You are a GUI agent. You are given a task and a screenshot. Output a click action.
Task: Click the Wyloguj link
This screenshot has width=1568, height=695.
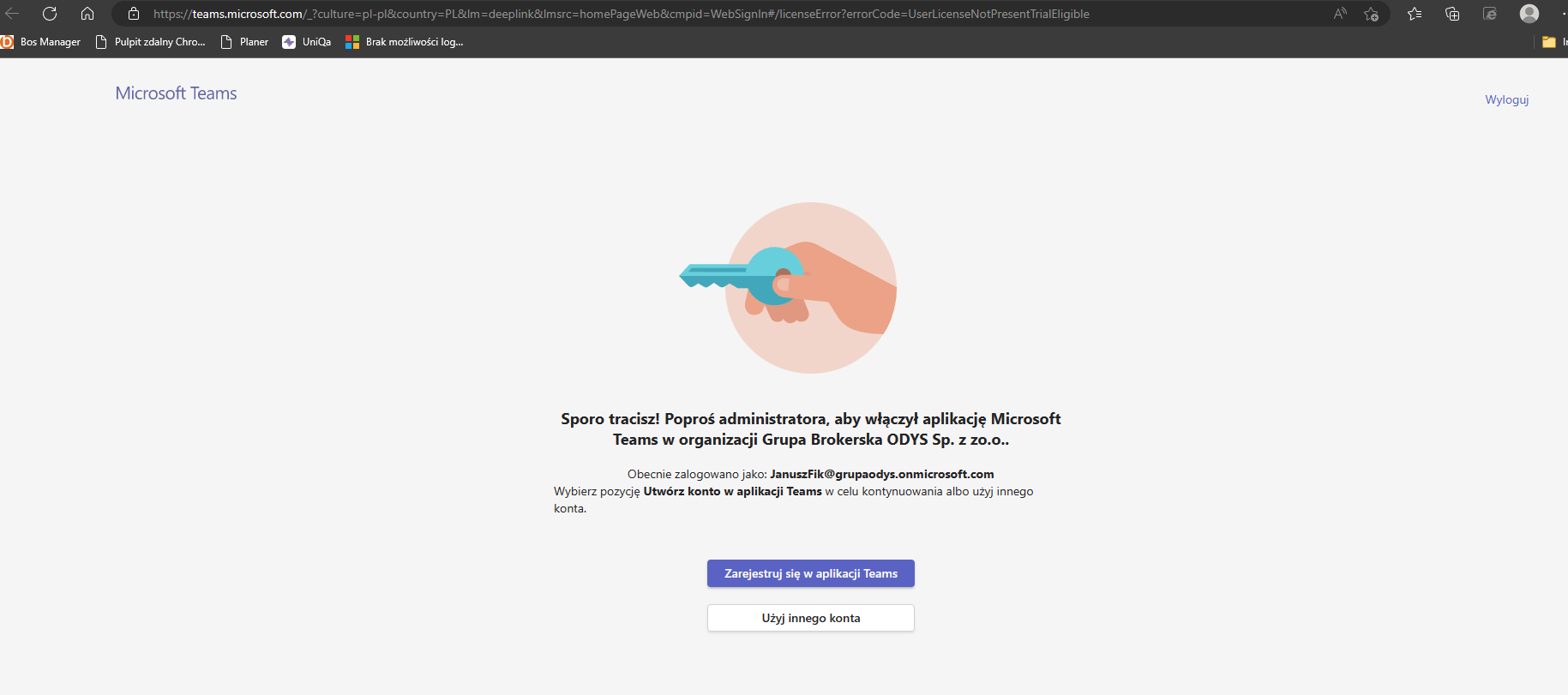1506,100
